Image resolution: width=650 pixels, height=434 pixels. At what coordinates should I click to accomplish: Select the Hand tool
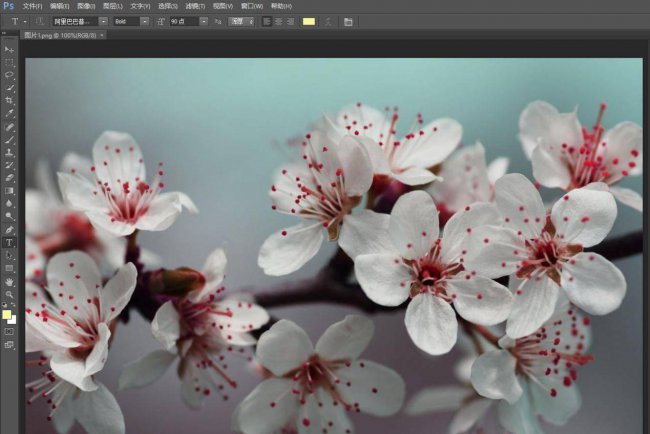click(9, 282)
